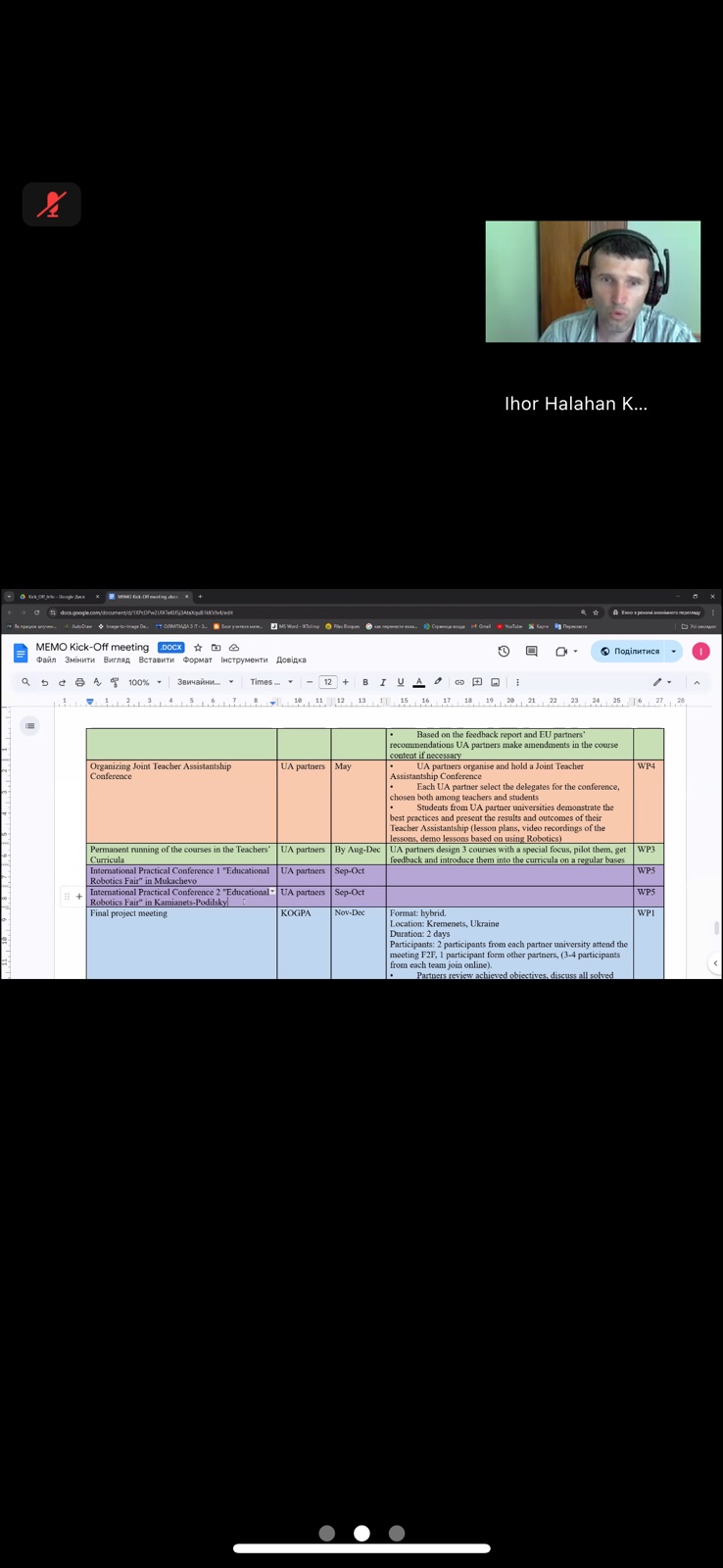723x1568 pixels.
Task: Open the comments panel icon
Action: [532, 651]
